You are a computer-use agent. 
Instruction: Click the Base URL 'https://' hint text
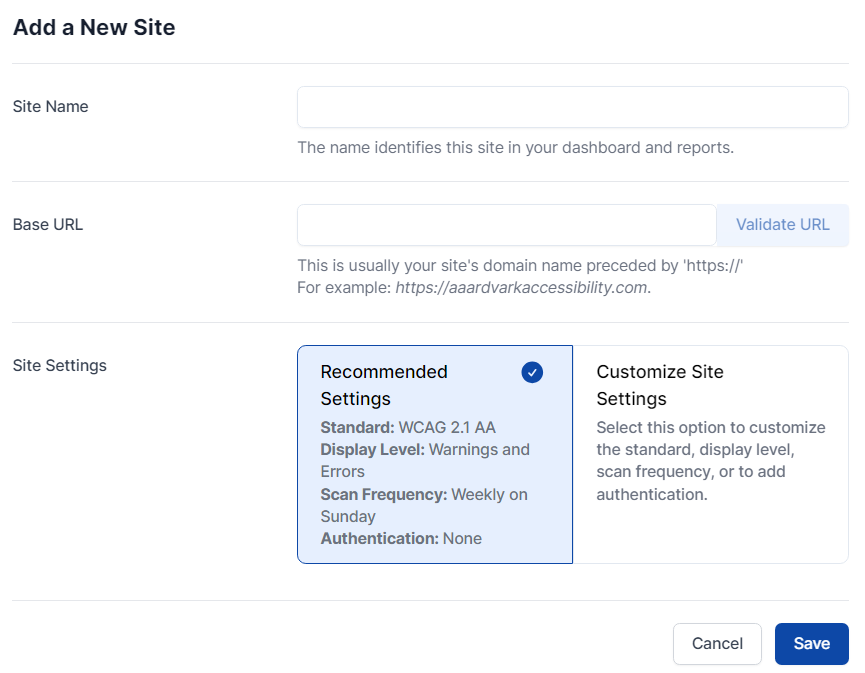(x=520, y=266)
